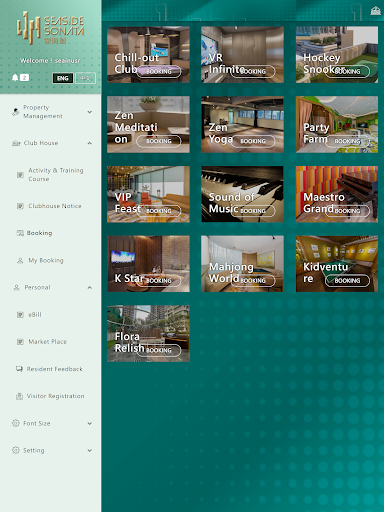Viewport: 384px width, 512px height.
Task: Click Booking button for Zen Yoga
Action: click(x=253, y=141)
